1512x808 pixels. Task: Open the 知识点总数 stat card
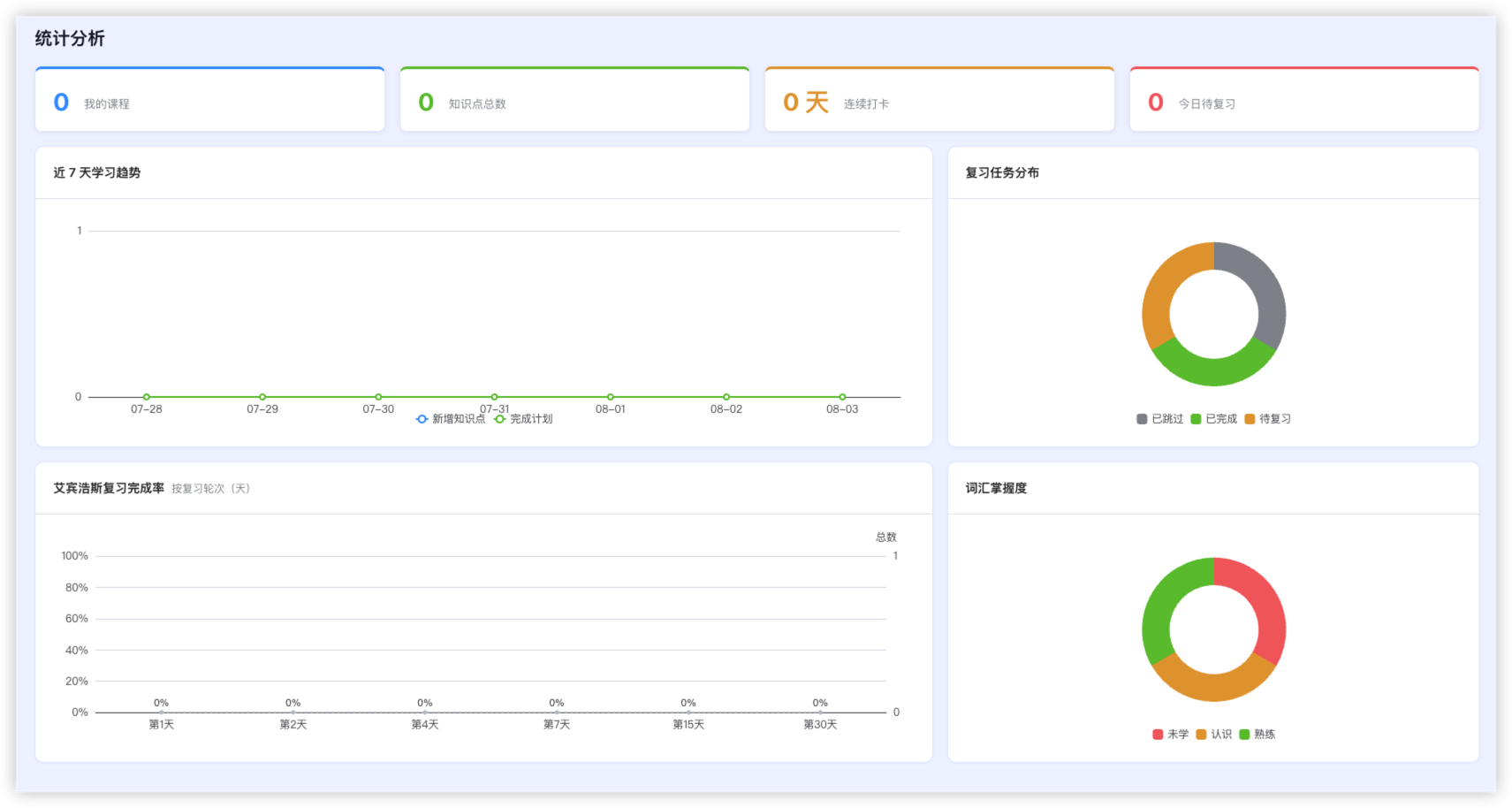[574, 99]
